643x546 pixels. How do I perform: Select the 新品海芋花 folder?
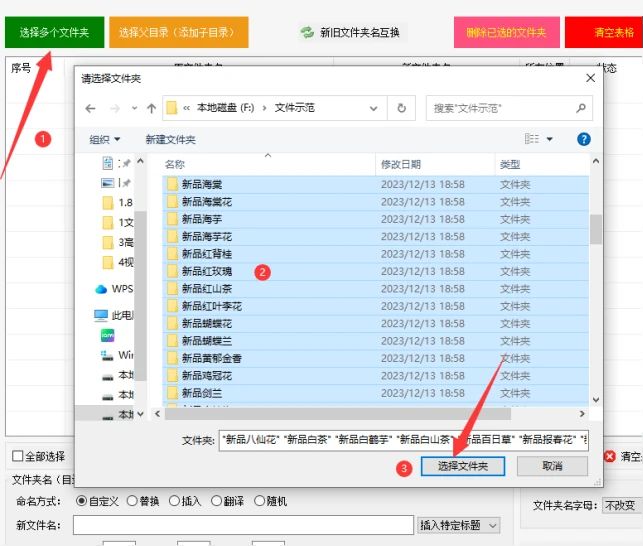tap(376, 237)
